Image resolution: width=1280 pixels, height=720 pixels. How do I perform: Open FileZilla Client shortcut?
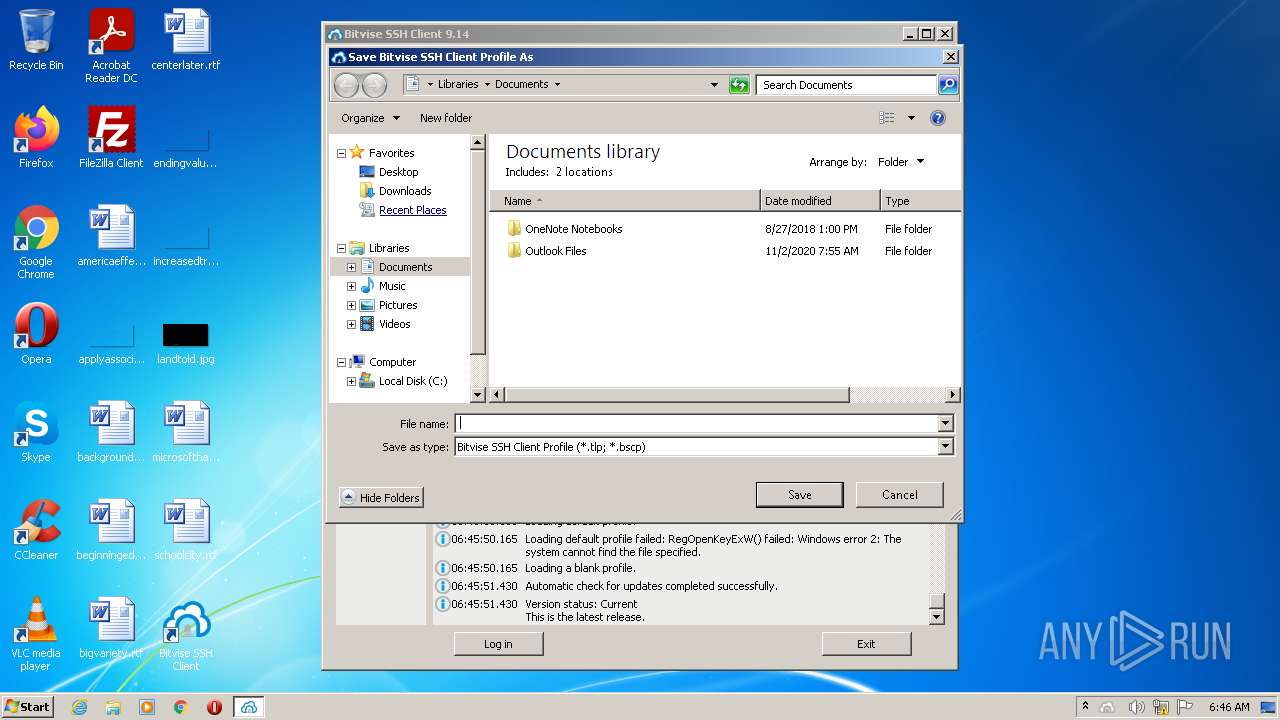coord(111,138)
